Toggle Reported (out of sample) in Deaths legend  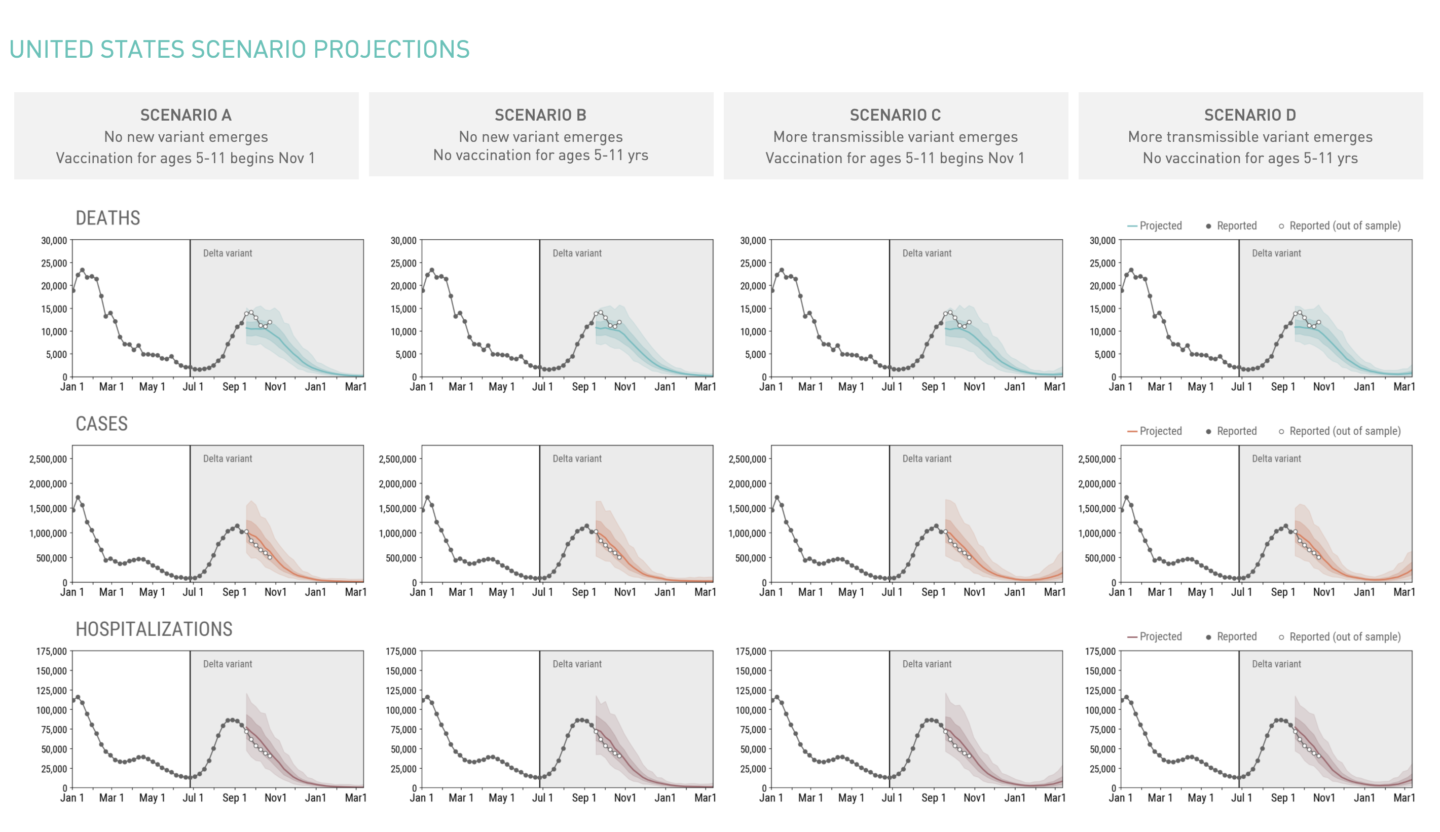tap(1340, 226)
